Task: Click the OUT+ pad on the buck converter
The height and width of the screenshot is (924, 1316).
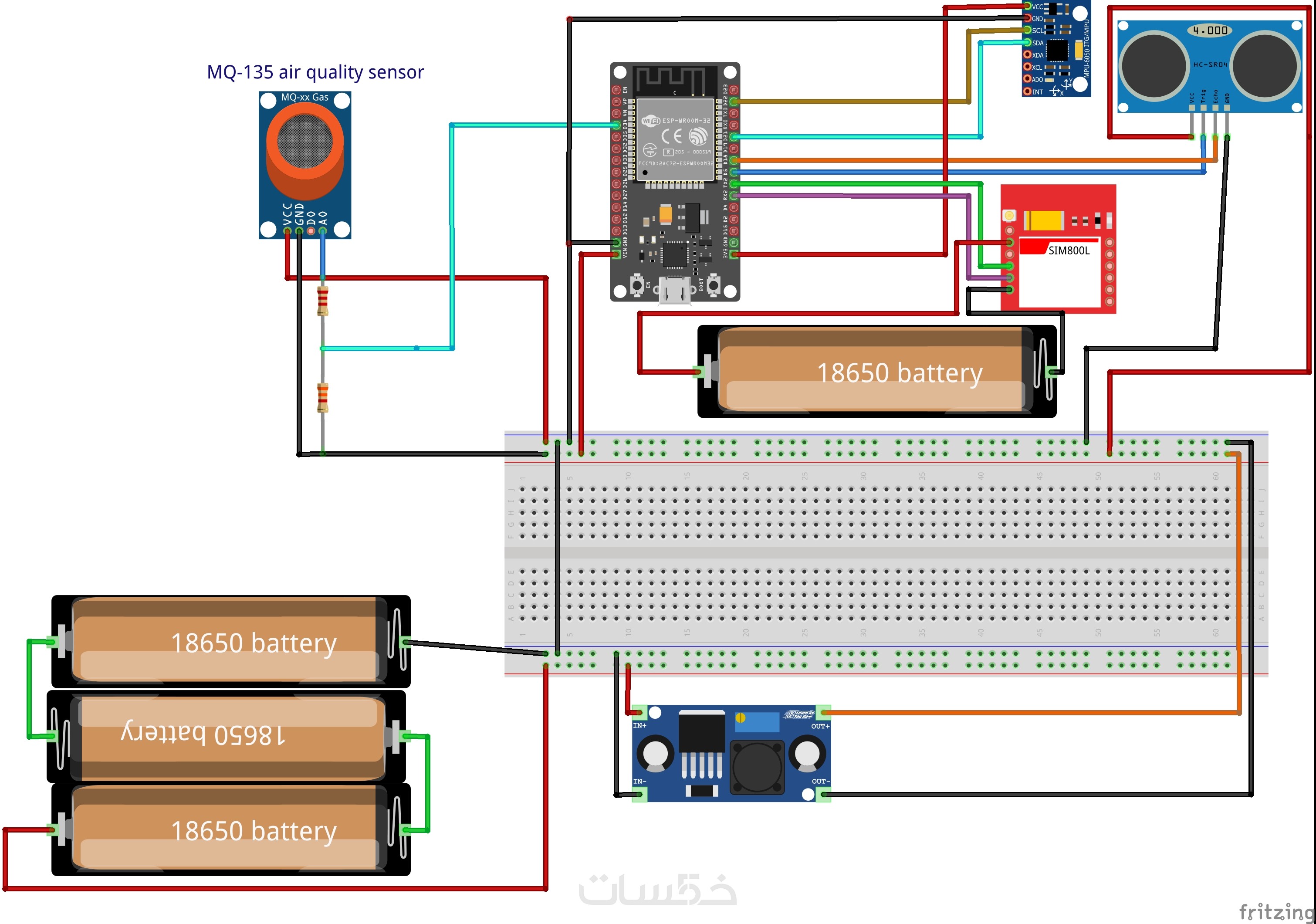Action: pos(823,713)
